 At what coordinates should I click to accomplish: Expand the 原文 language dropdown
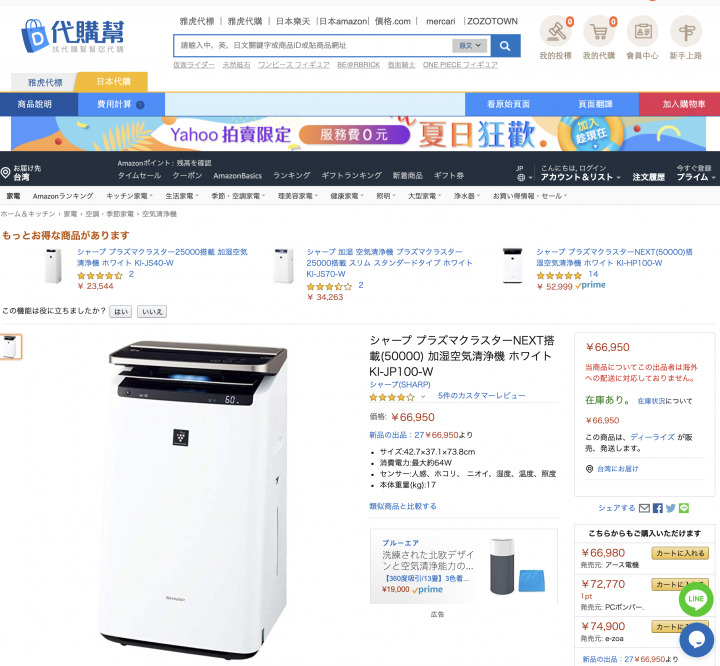(x=470, y=45)
